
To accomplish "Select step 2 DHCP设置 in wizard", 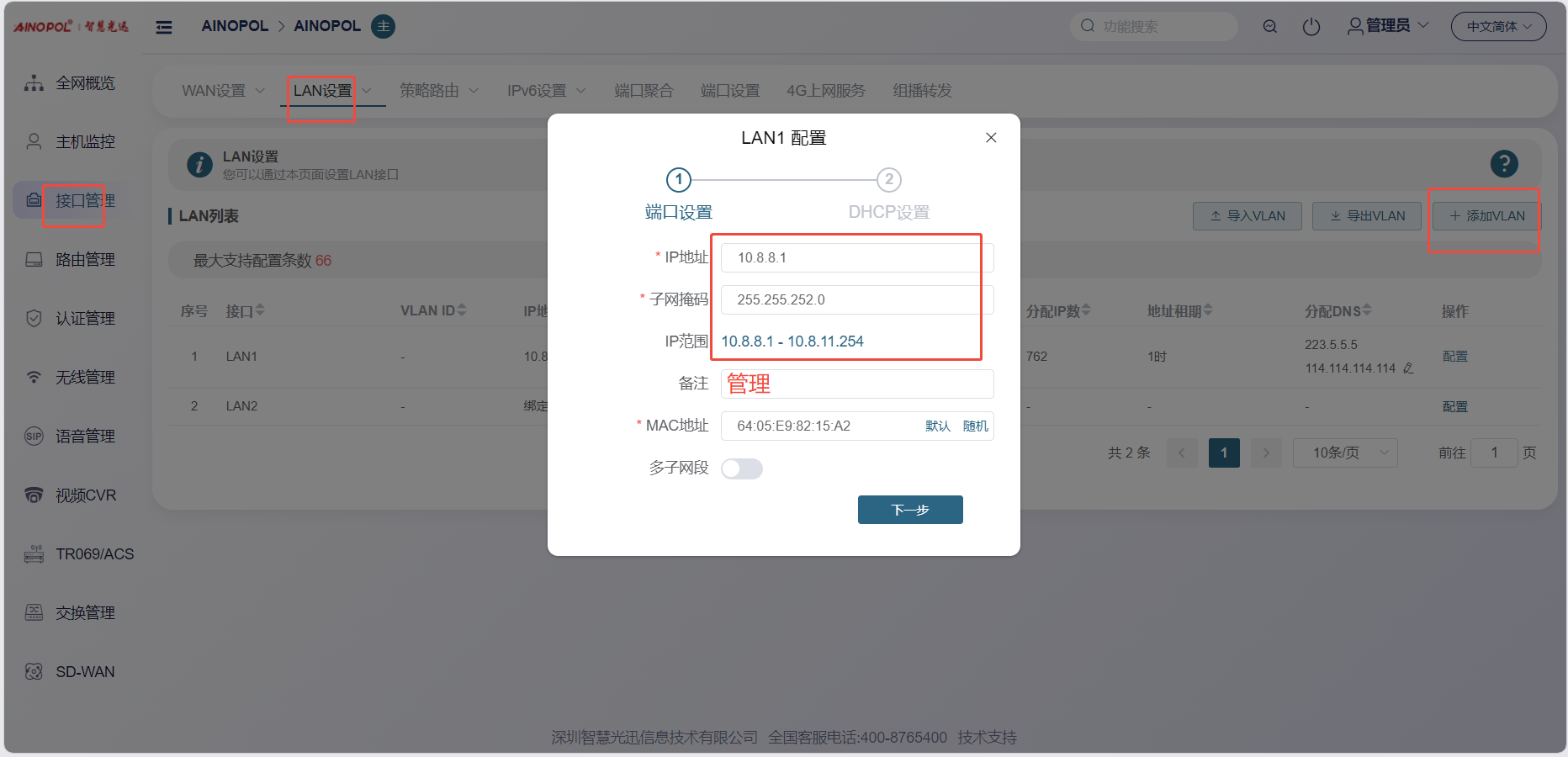I will coord(888,180).
